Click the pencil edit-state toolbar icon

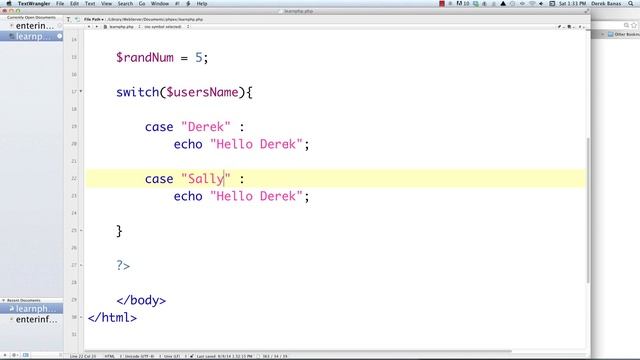[x=560, y=27]
